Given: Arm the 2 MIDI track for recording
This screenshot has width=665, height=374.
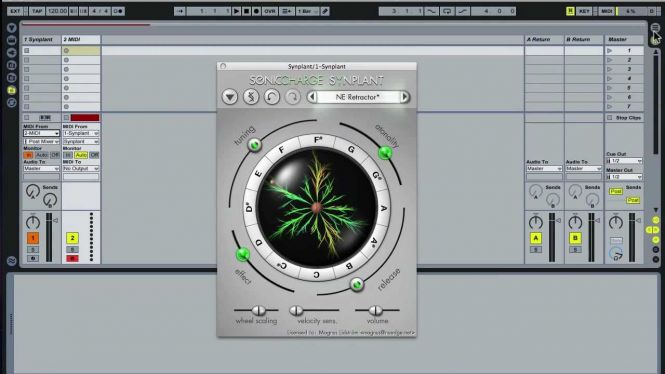Looking at the screenshot, I should click(72, 258).
